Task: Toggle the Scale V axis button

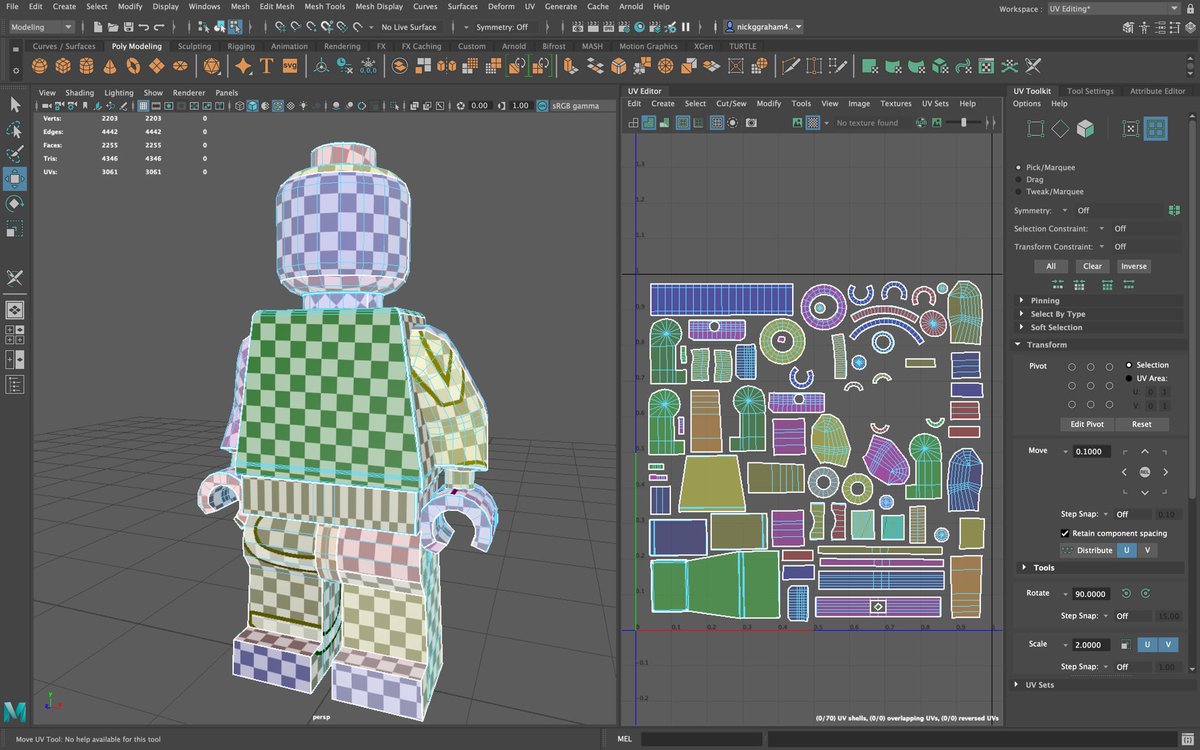Action: 1167,644
